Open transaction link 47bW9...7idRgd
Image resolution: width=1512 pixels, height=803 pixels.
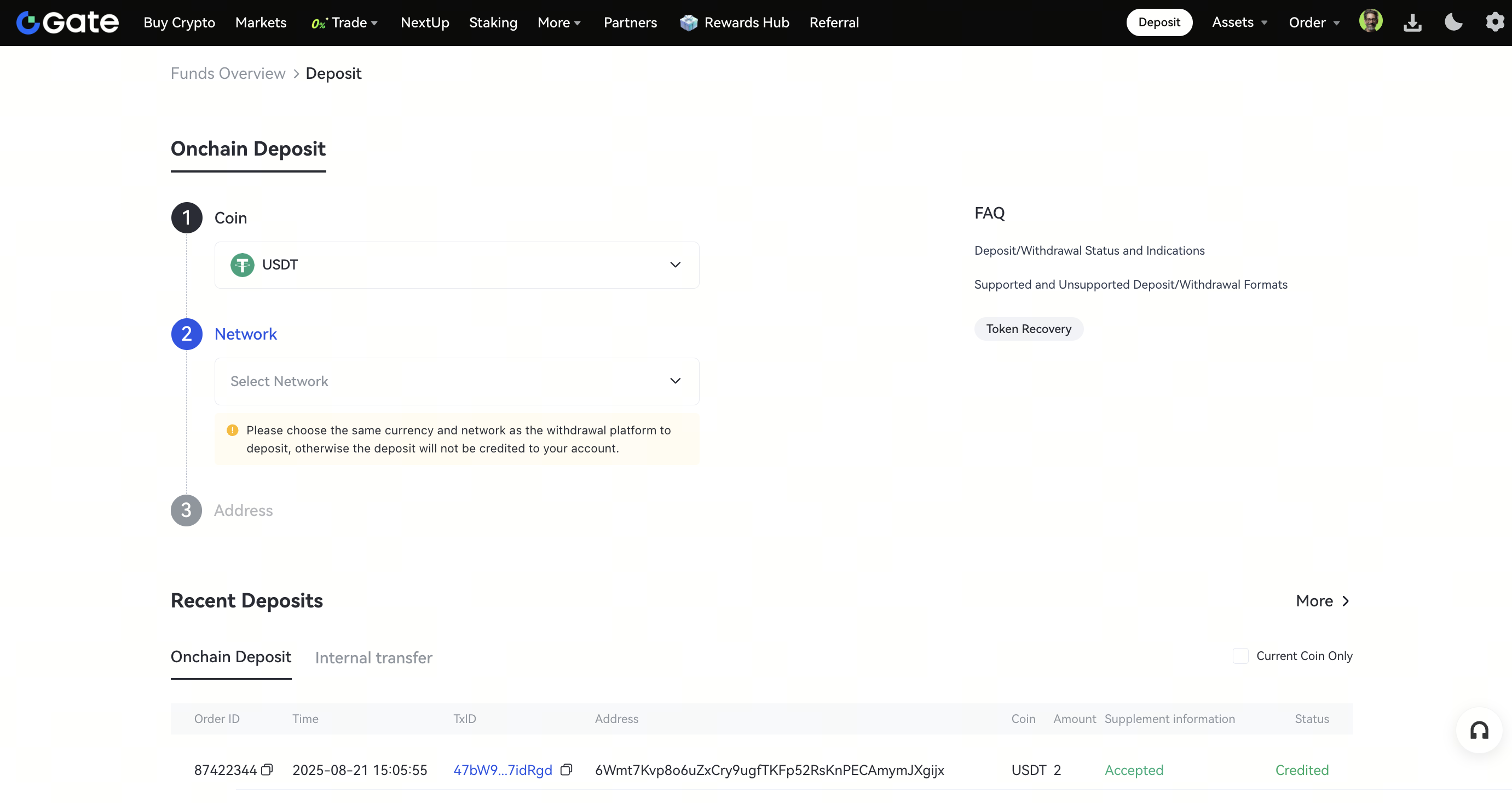pos(503,770)
